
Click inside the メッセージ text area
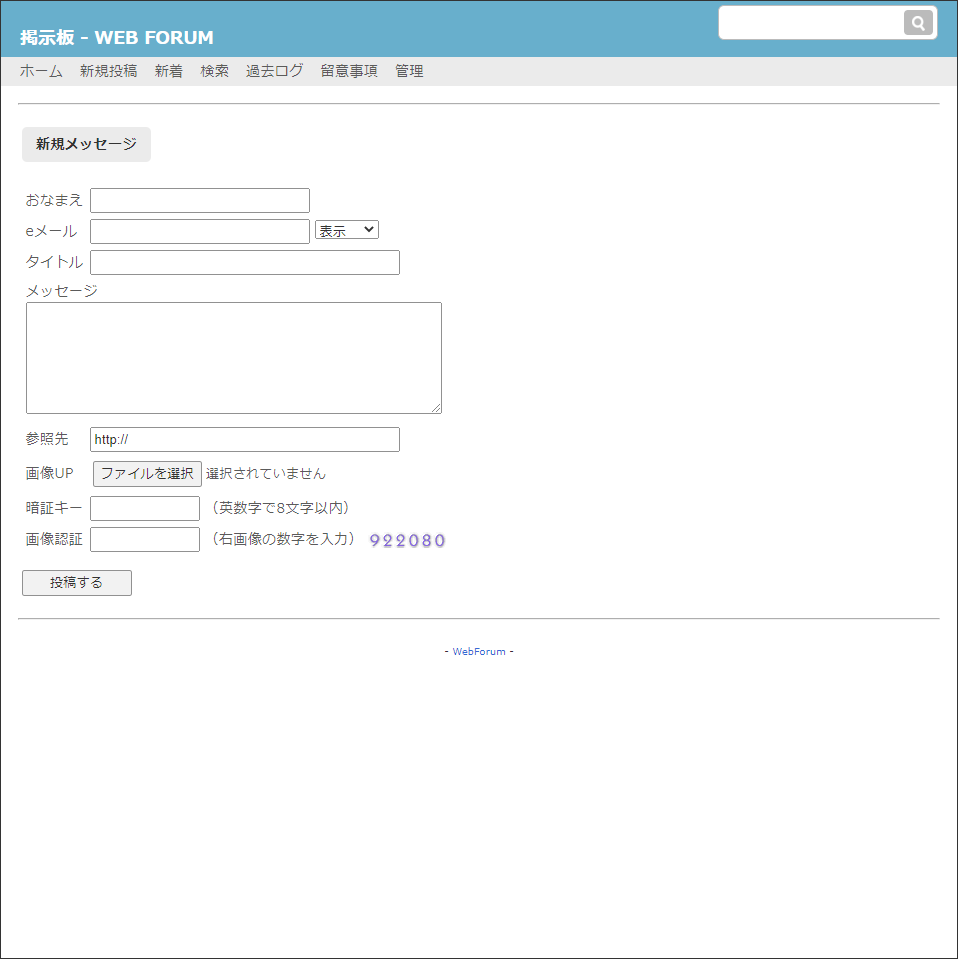coord(233,357)
